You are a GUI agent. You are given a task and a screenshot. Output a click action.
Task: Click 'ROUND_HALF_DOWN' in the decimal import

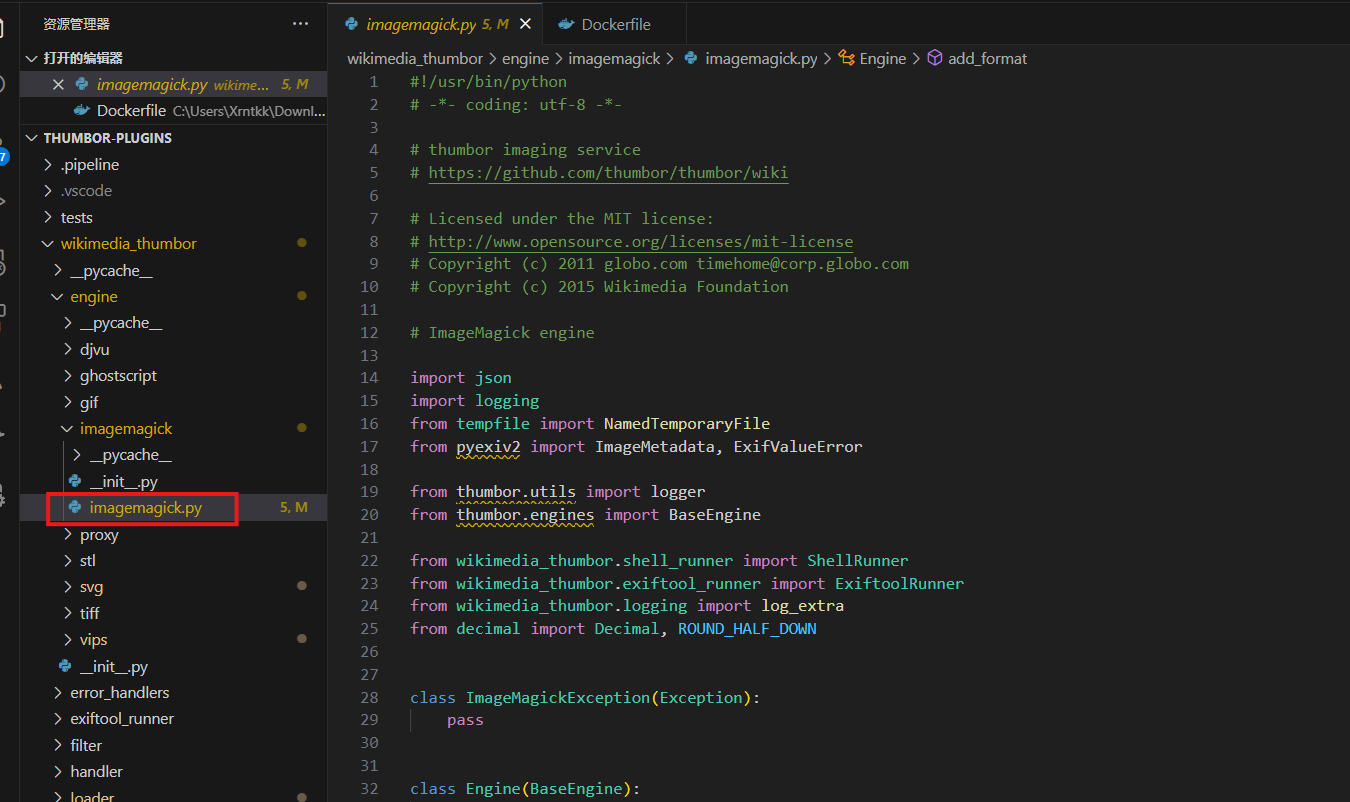point(747,629)
